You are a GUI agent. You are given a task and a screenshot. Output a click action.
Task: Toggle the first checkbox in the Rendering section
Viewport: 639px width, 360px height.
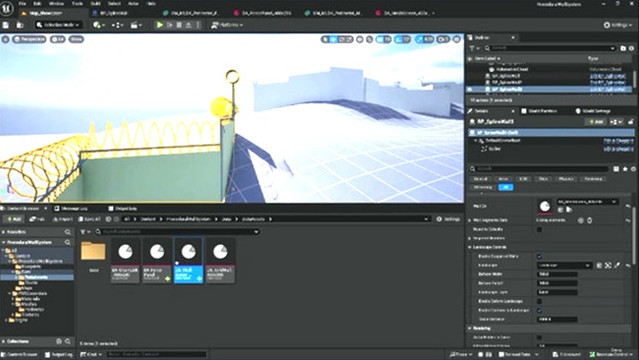pos(540,338)
